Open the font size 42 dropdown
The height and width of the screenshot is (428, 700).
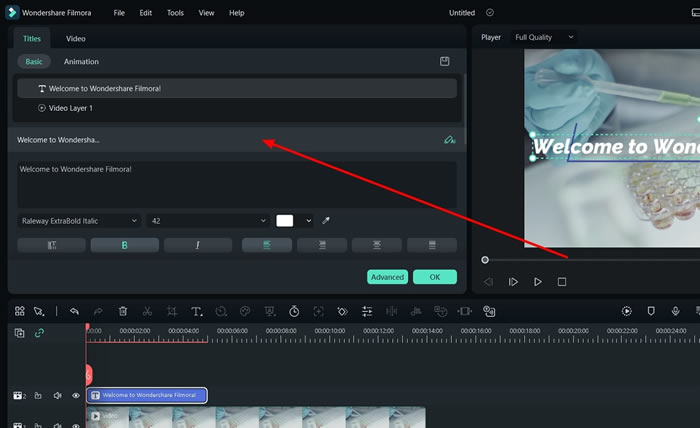point(208,221)
